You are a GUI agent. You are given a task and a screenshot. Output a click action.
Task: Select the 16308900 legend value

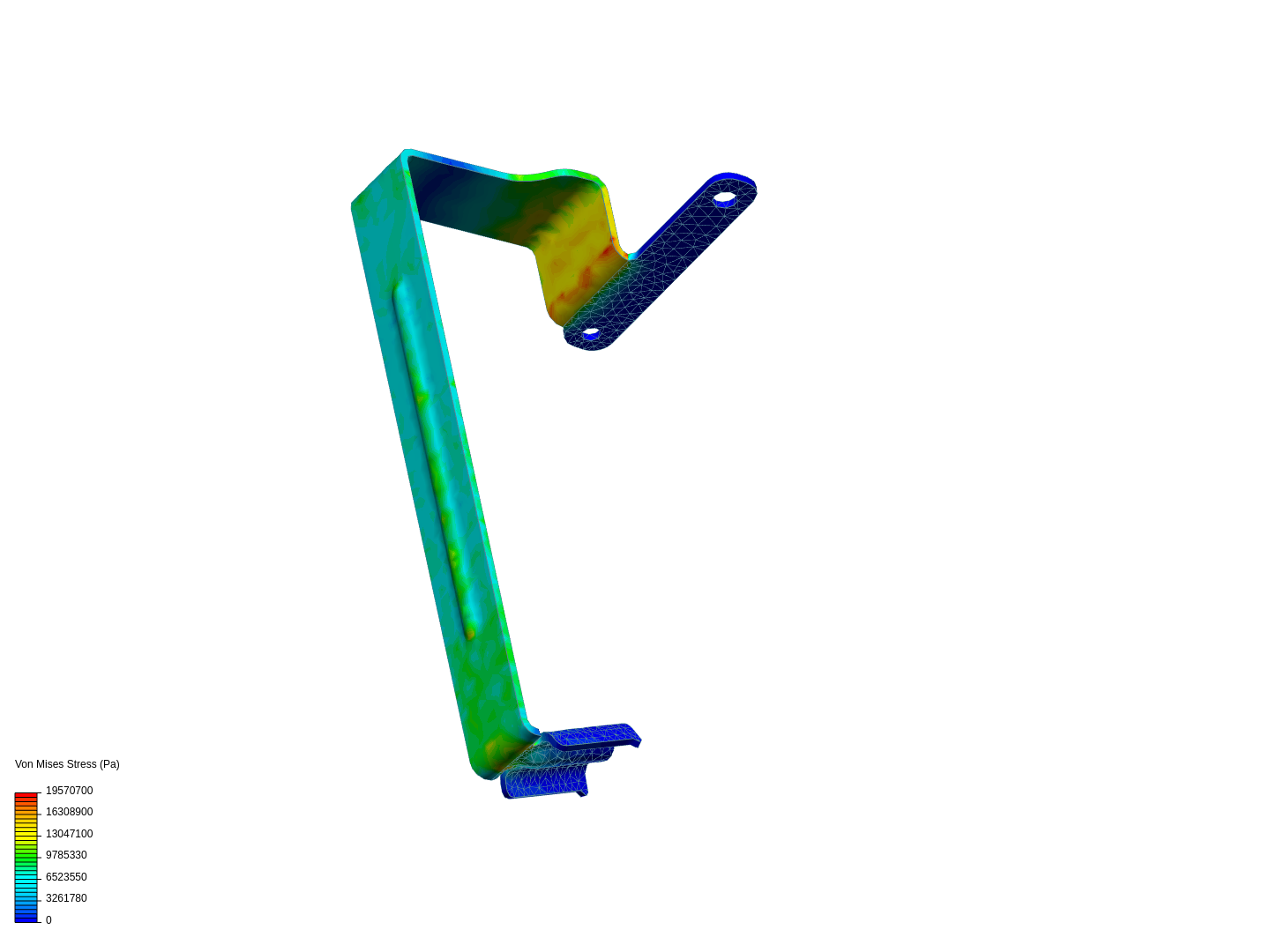[69, 812]
